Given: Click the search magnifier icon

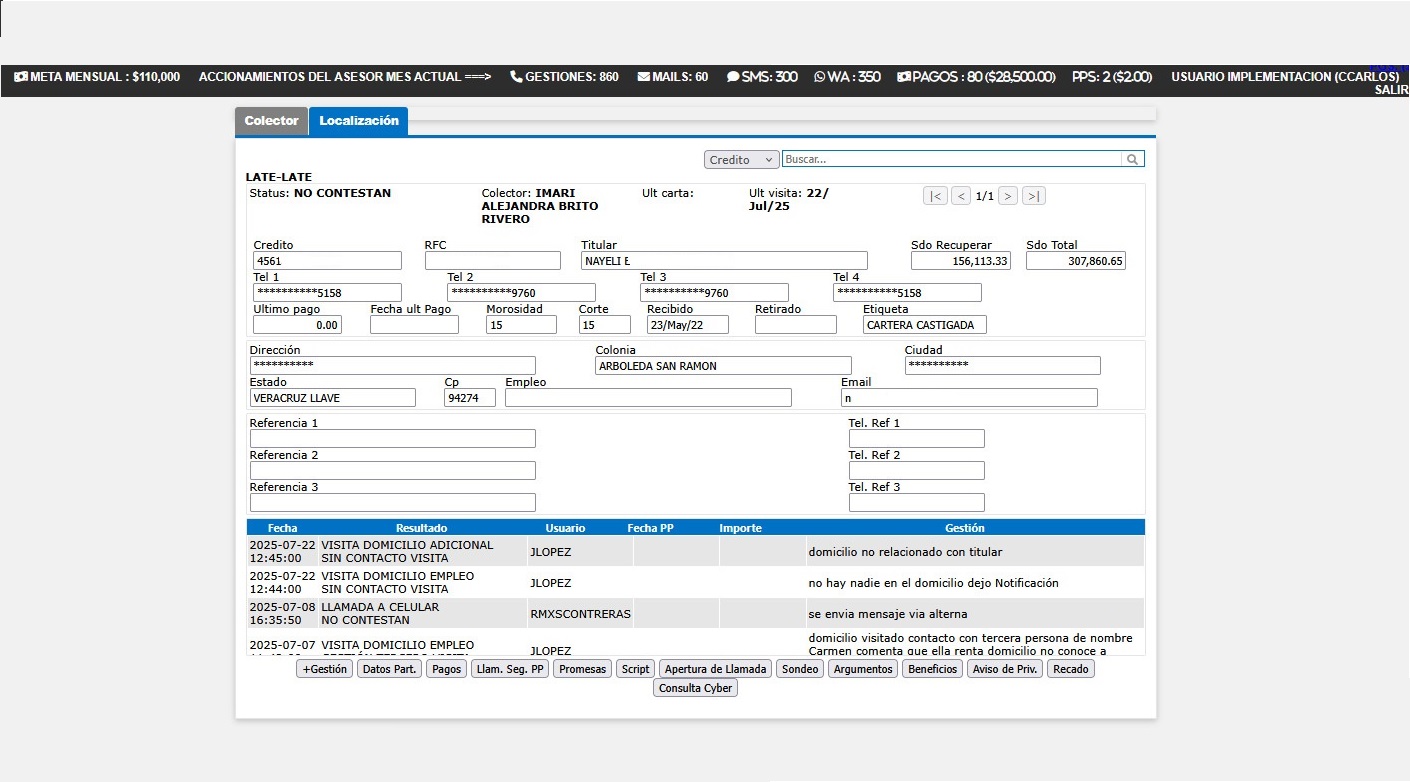Looking at the screenshot, I should click(x=1132, y=159).
